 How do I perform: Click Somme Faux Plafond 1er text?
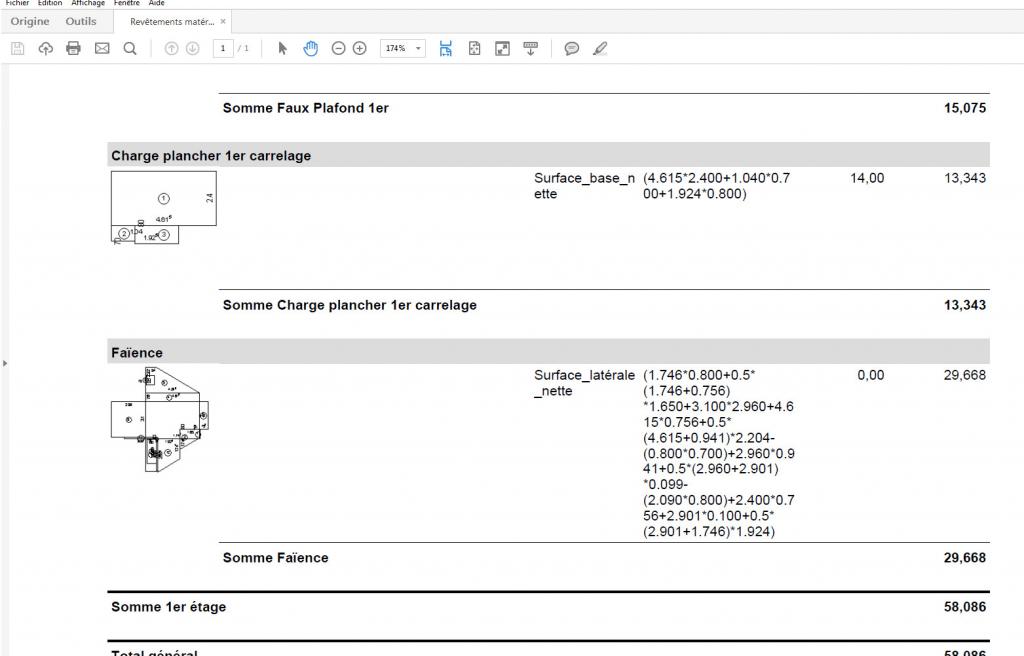click(x=306, y=108)
